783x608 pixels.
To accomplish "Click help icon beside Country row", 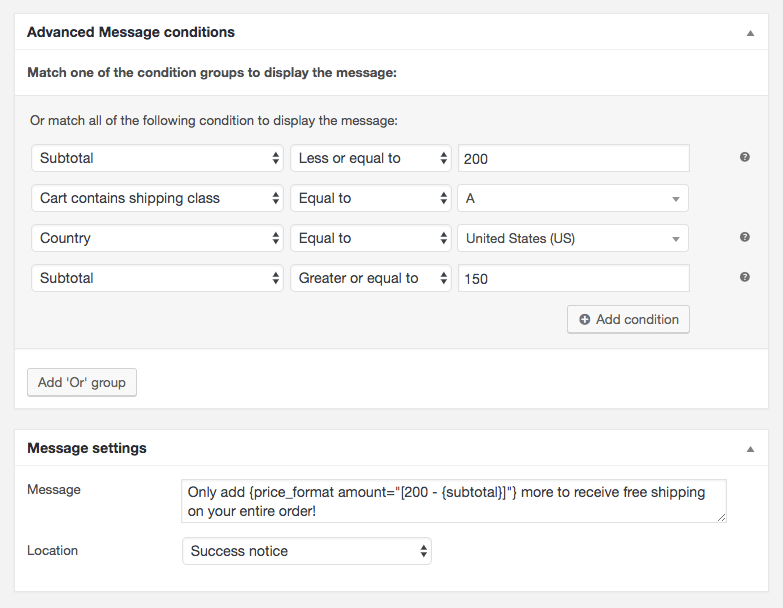I will coord(744,237).
